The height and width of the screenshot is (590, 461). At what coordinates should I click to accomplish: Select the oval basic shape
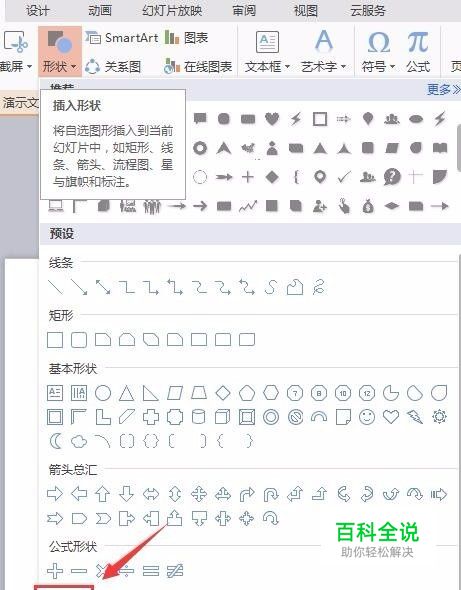pyautogui.click(x=103, y=393)
